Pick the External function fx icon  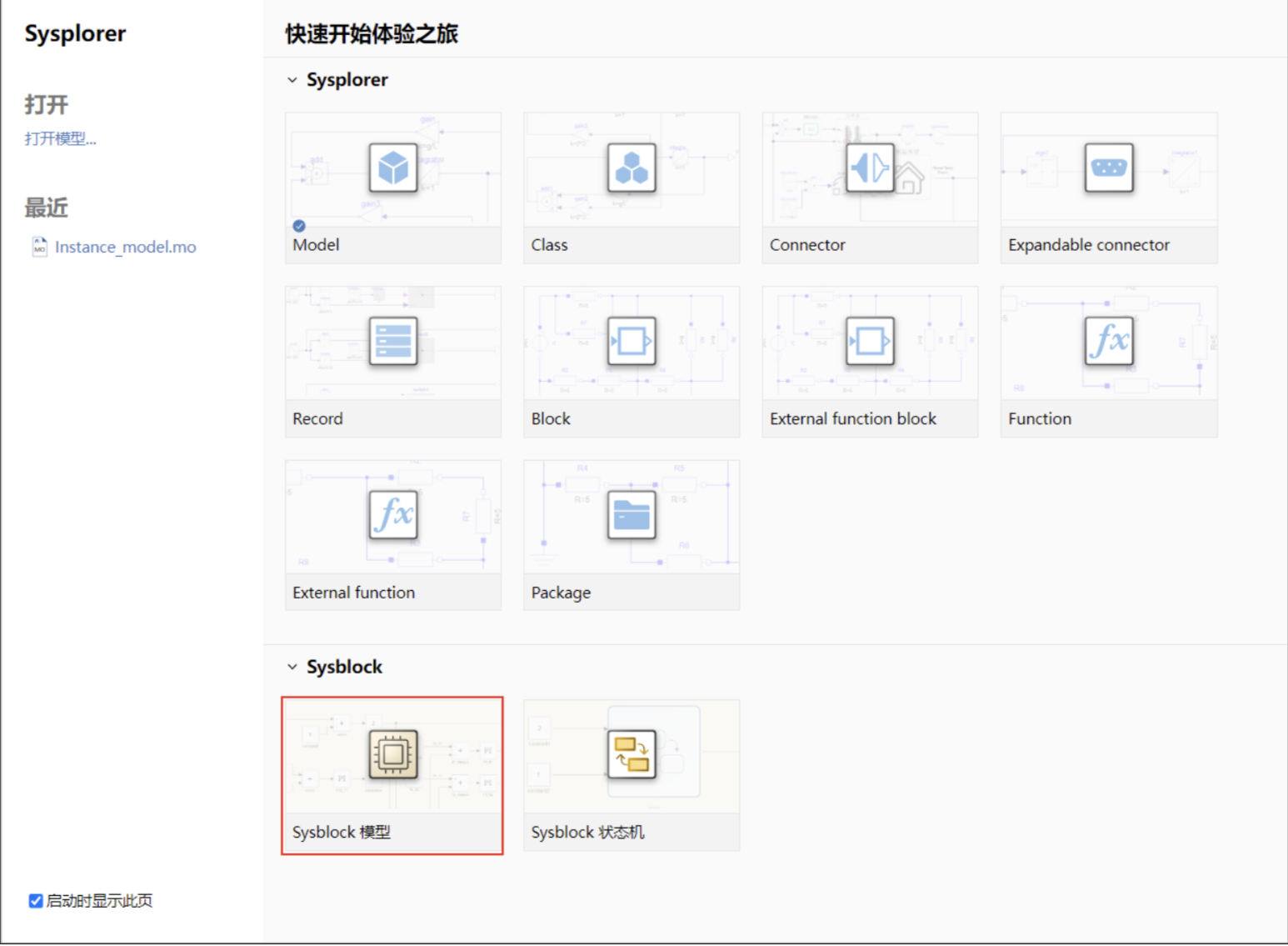tap(393, 514)
